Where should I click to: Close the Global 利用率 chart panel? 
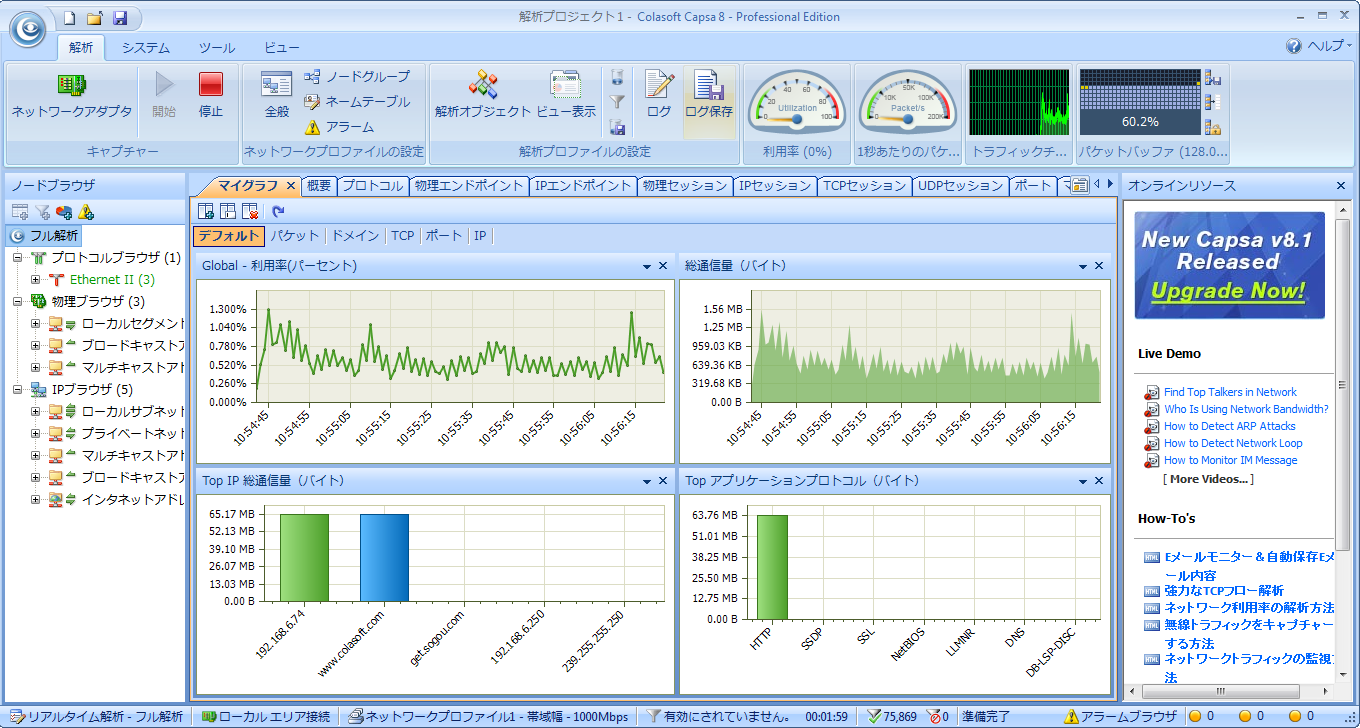pyautogui.click(x=662, y=266)
